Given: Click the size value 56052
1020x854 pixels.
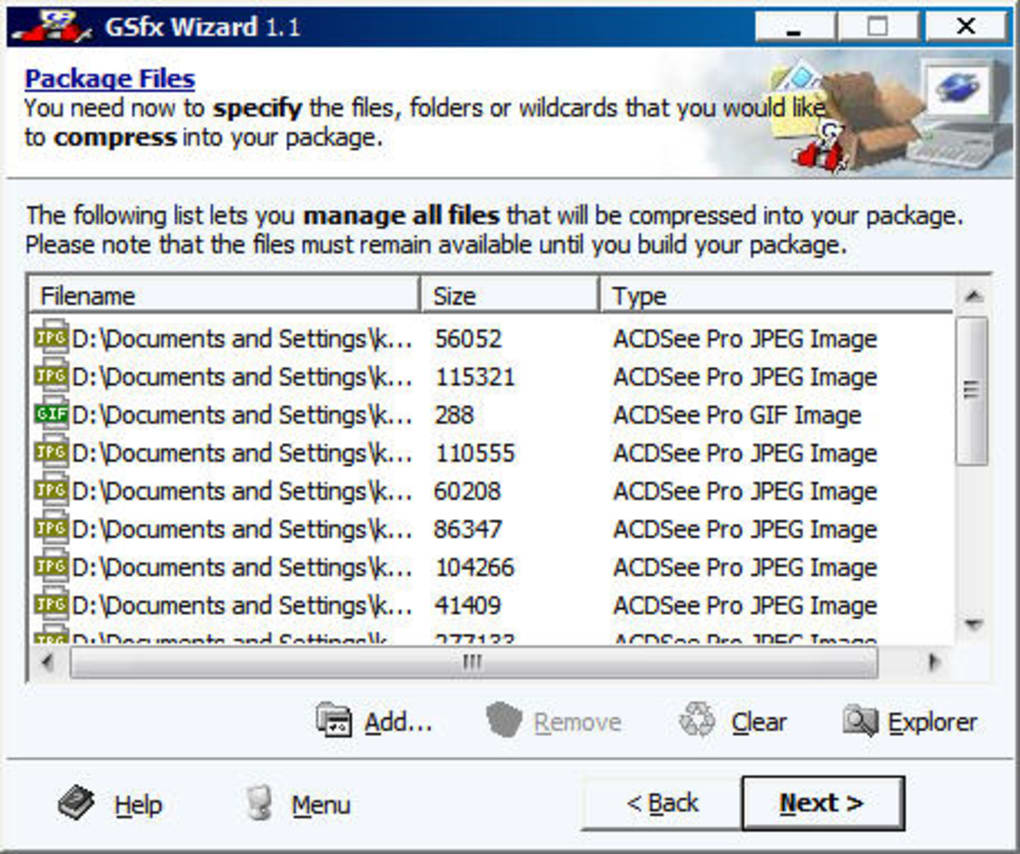Looking at the screenshot, I should pos(468,338).
